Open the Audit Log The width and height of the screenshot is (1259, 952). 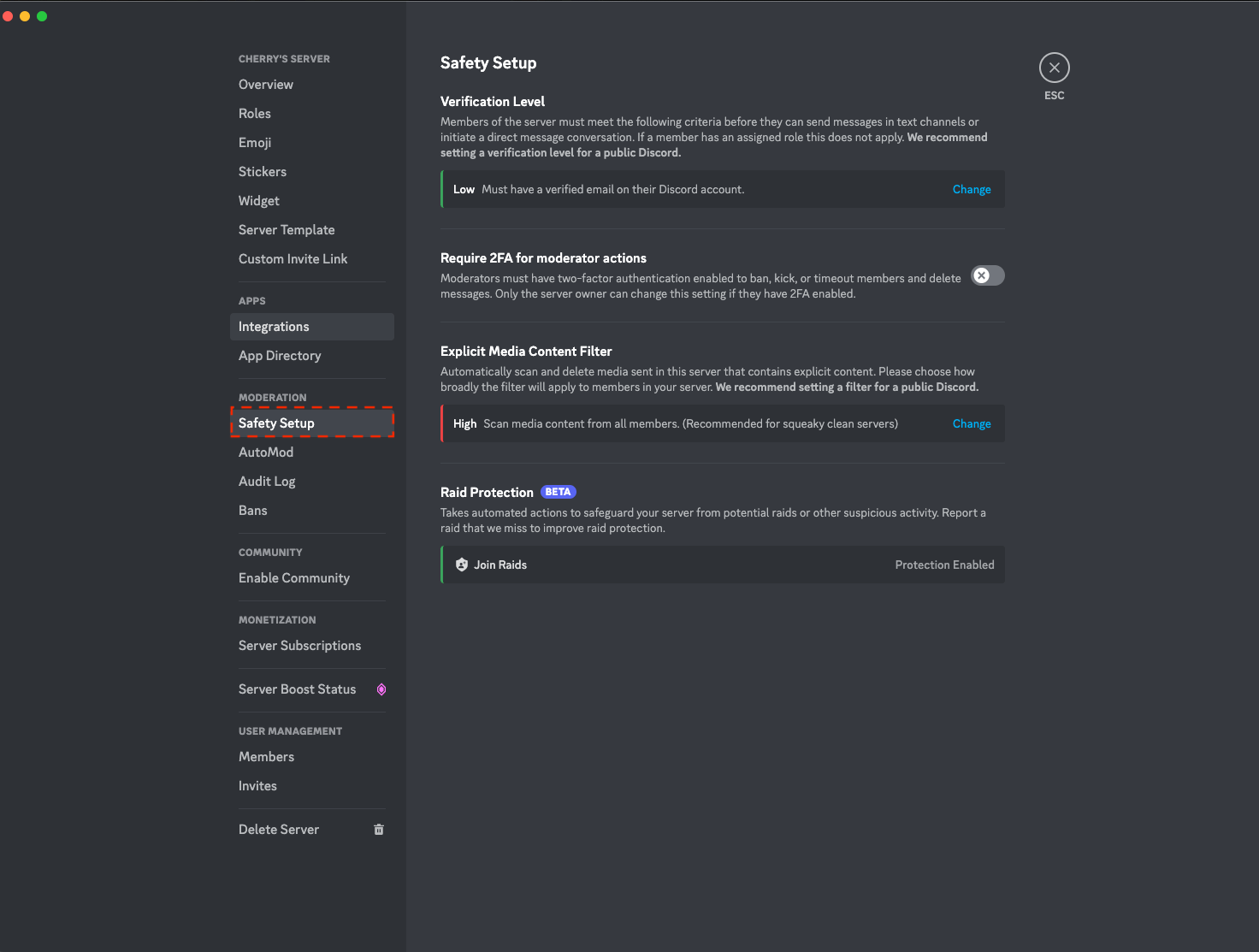(x=267, y=481)
